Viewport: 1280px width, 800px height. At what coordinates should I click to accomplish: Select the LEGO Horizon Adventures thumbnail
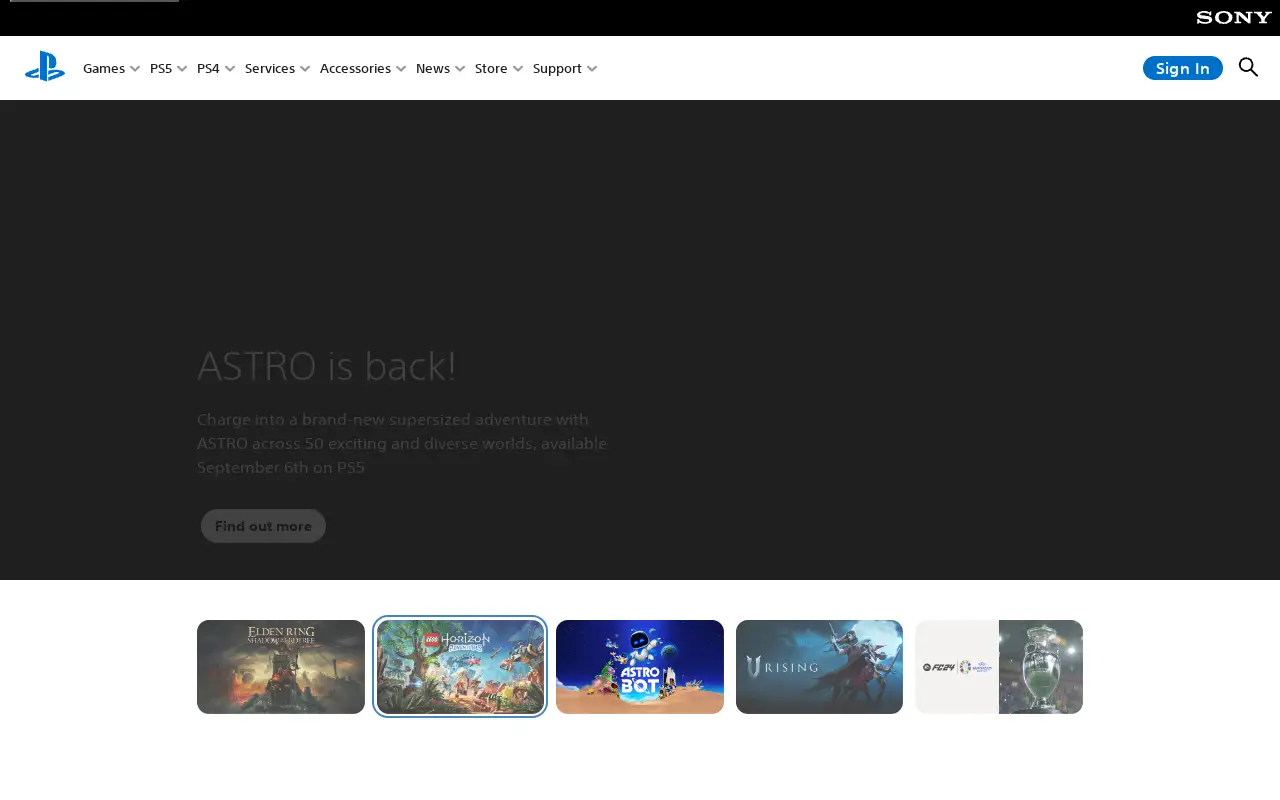(x=460, y=667)
